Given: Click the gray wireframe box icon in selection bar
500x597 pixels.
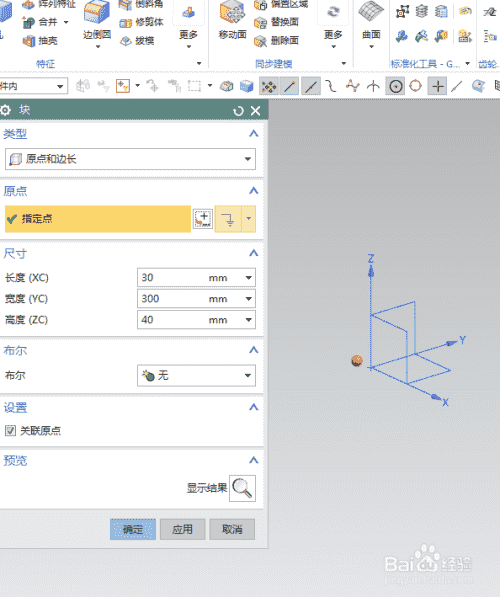Looking at the screenshot, I should (227, 86).
